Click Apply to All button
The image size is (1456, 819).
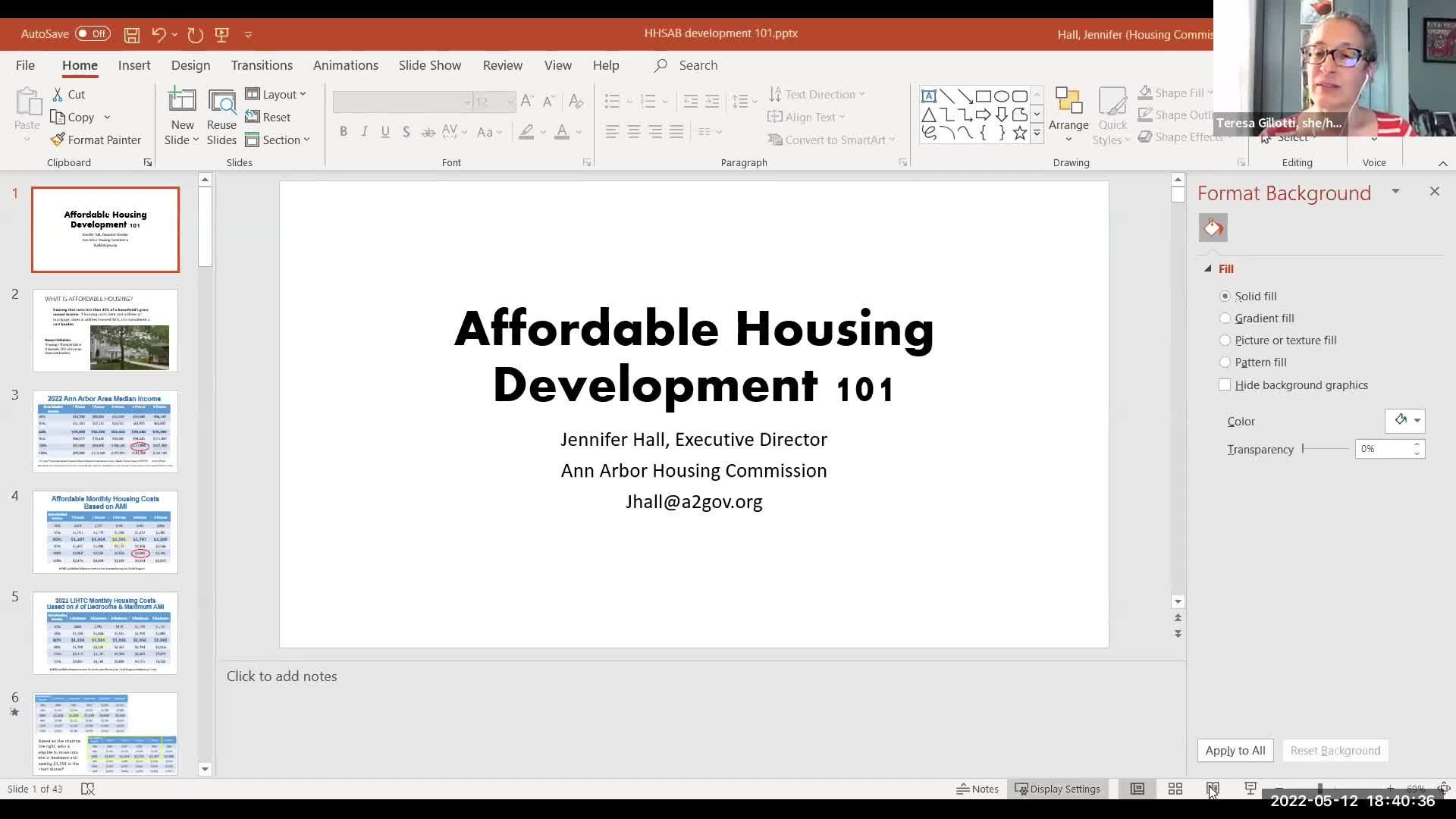coord(1235,751)
